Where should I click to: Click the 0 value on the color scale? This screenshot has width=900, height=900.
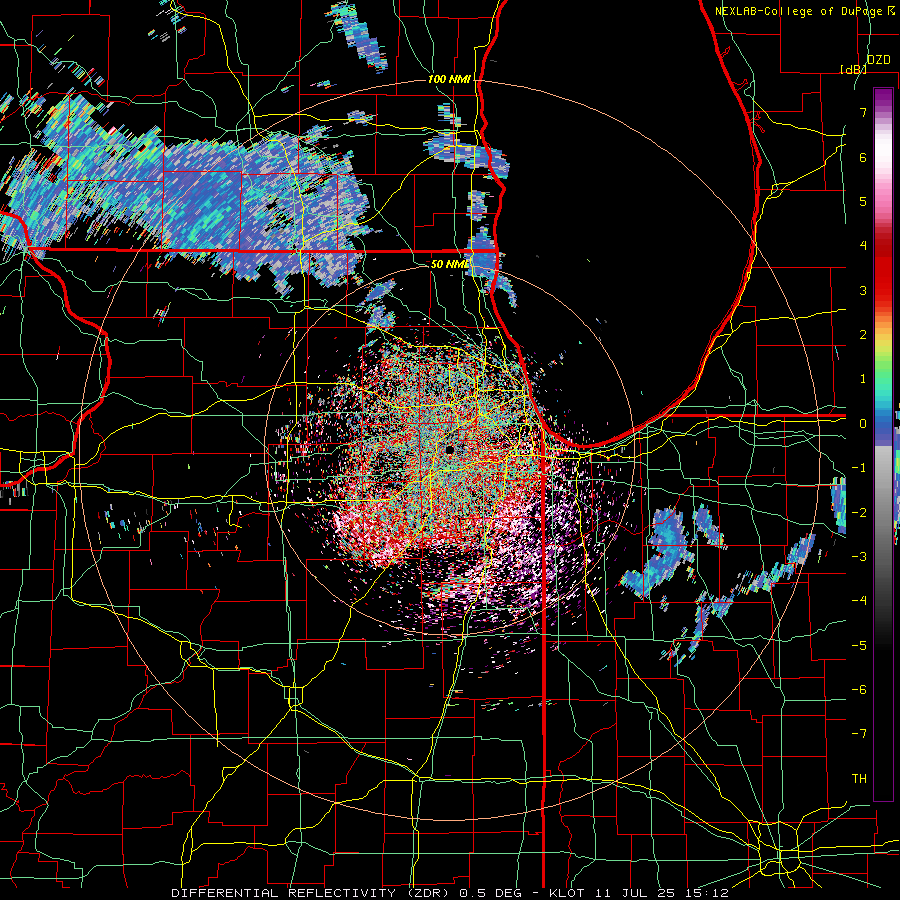click(863, 424)
